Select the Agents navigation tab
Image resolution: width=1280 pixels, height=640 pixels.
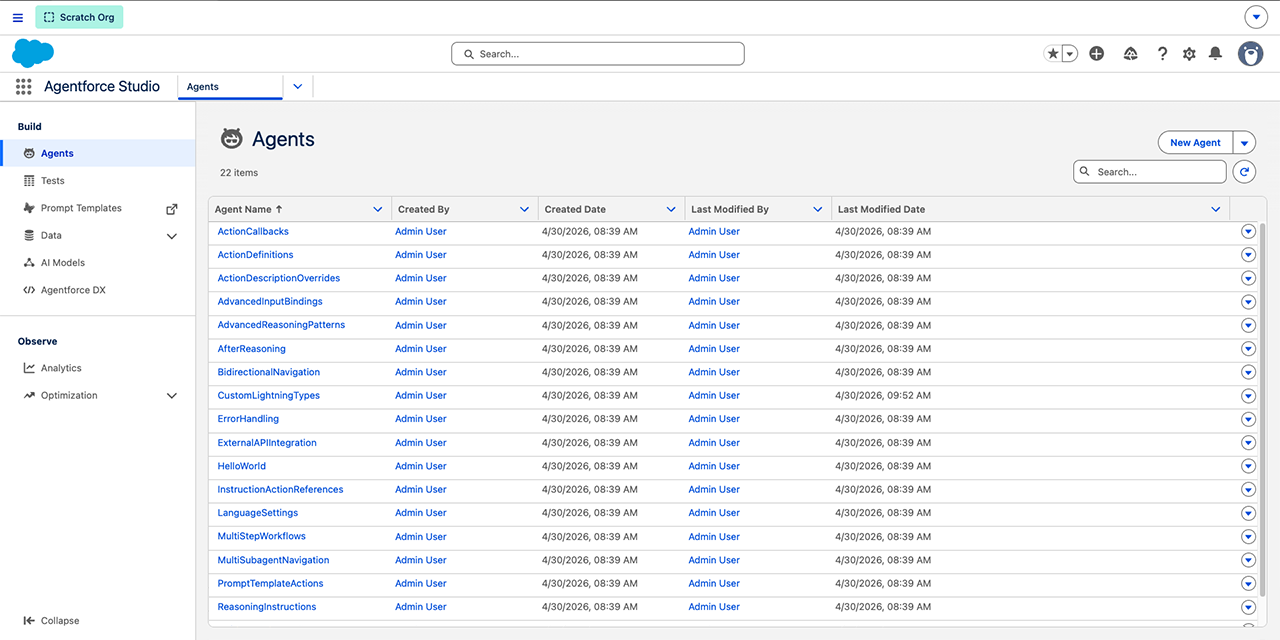click(230, 87)
